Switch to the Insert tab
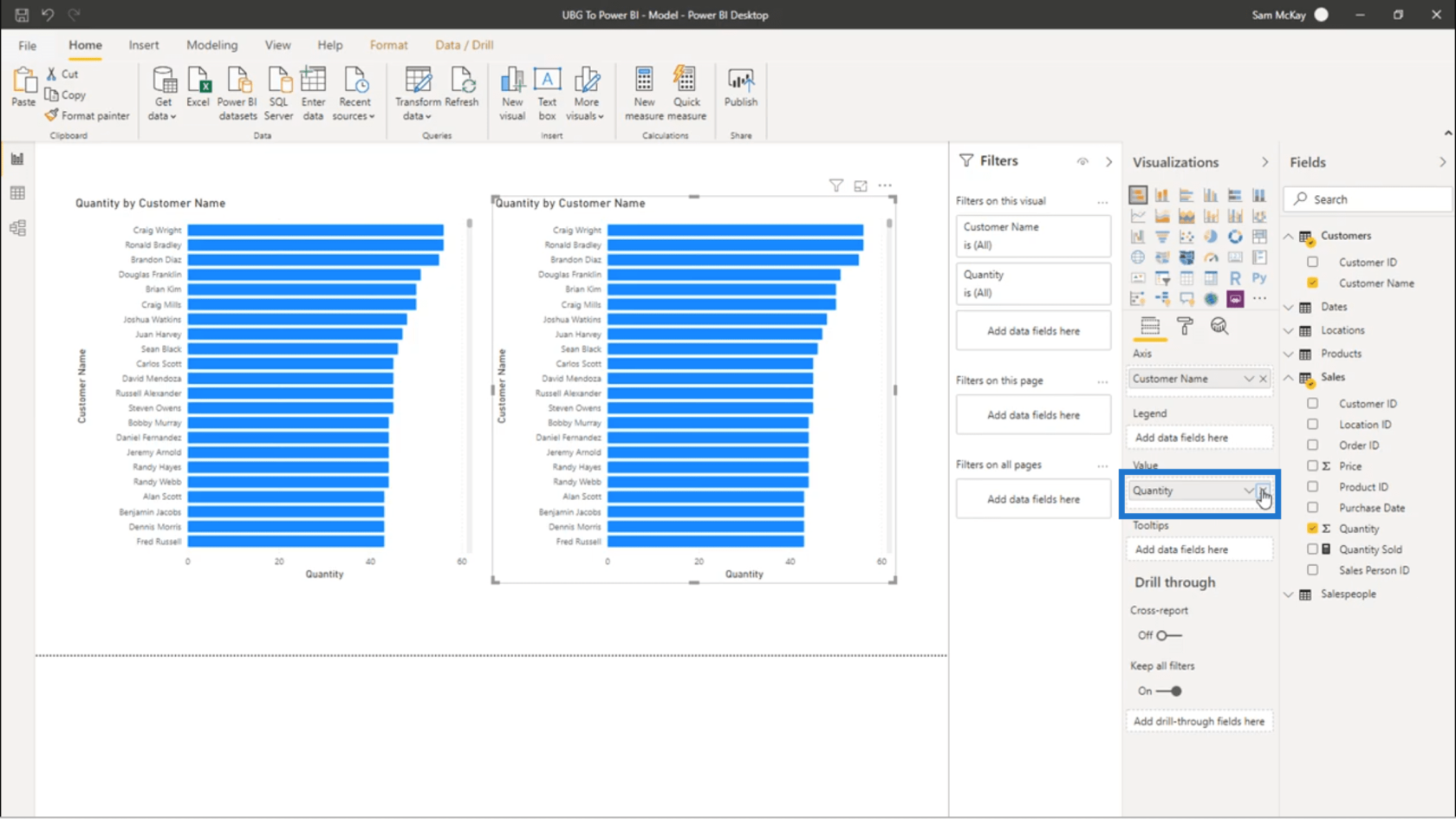The image size is (1456, 819). pyautogui.click(x=144, y=45)
